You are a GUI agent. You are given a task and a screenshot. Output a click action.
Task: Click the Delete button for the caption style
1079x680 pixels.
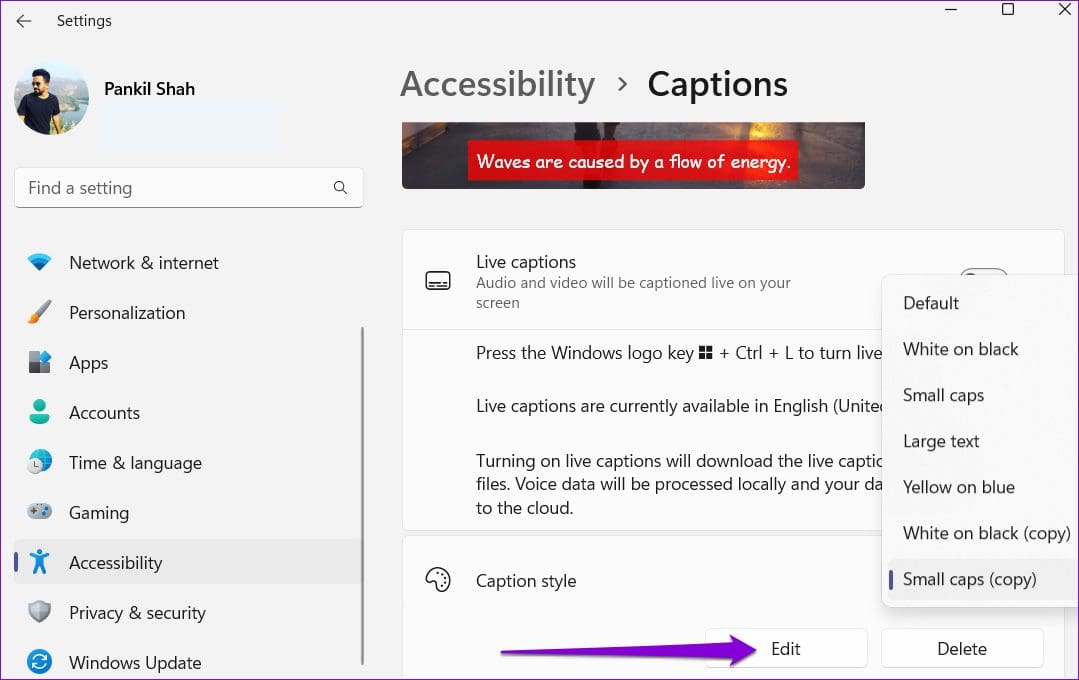(x=962, y=648)
